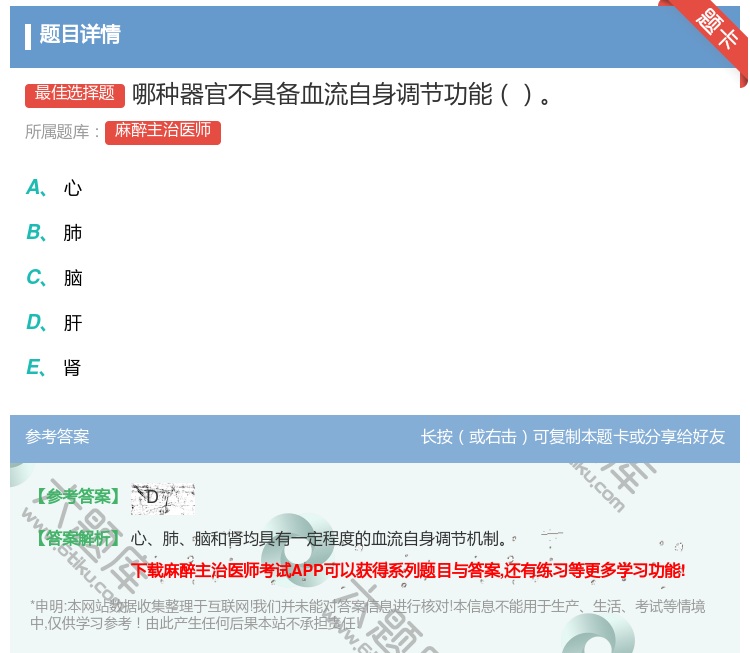Click the red 下载麻醉主治医师考试APP promotion link
Image resolution: width=750 pixels, height=653 pixels.
[x=408, y=570]
